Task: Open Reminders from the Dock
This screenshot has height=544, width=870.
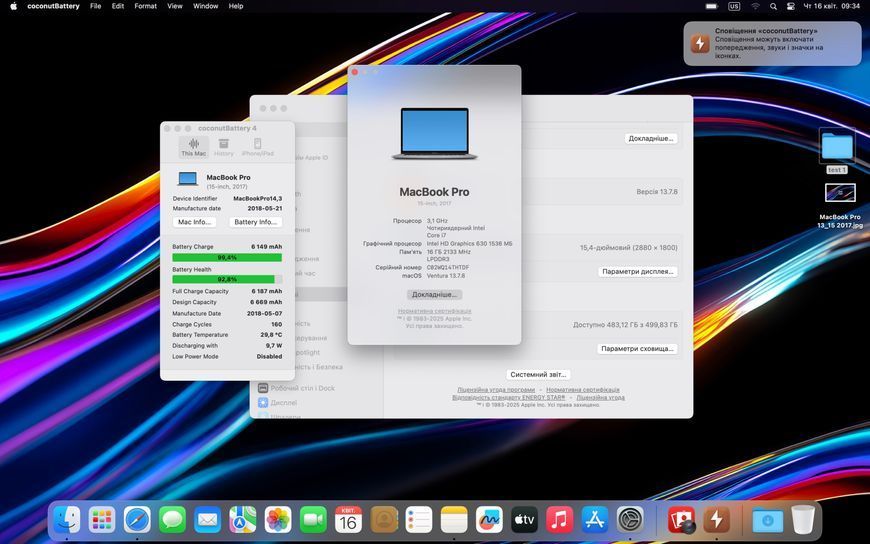Action: tap(419, 520)
